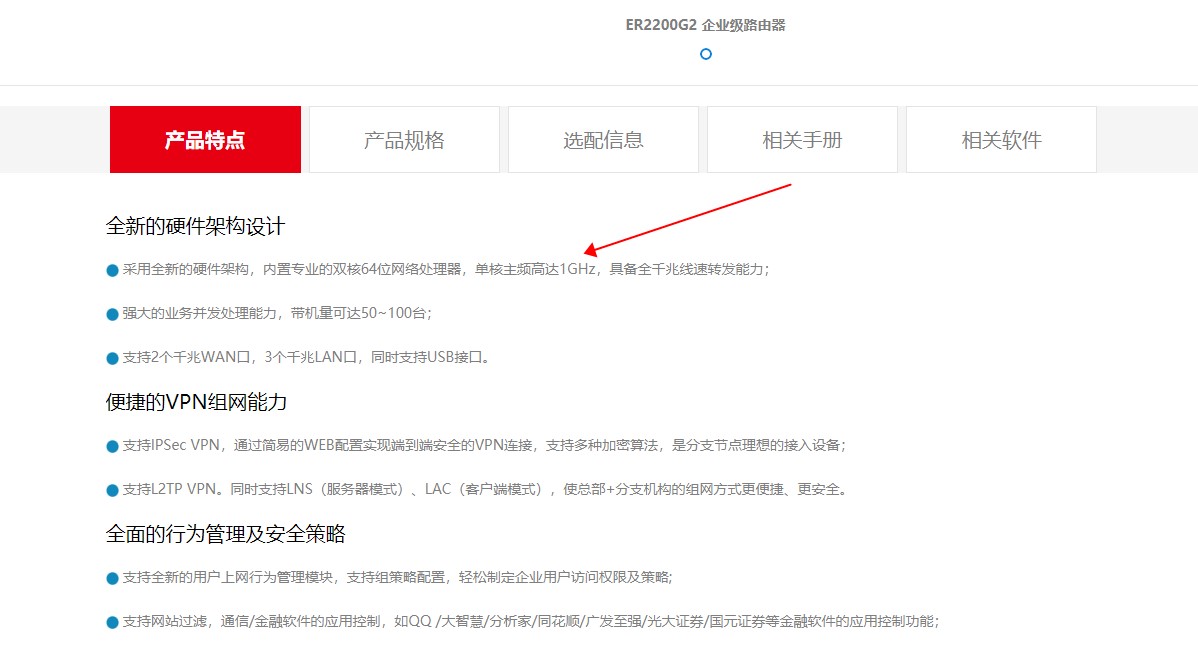Image resolution: width=1198 pixels, height=648 pixels.
Task: Click the carousel dot under ER2200G2
Action: 706,54
